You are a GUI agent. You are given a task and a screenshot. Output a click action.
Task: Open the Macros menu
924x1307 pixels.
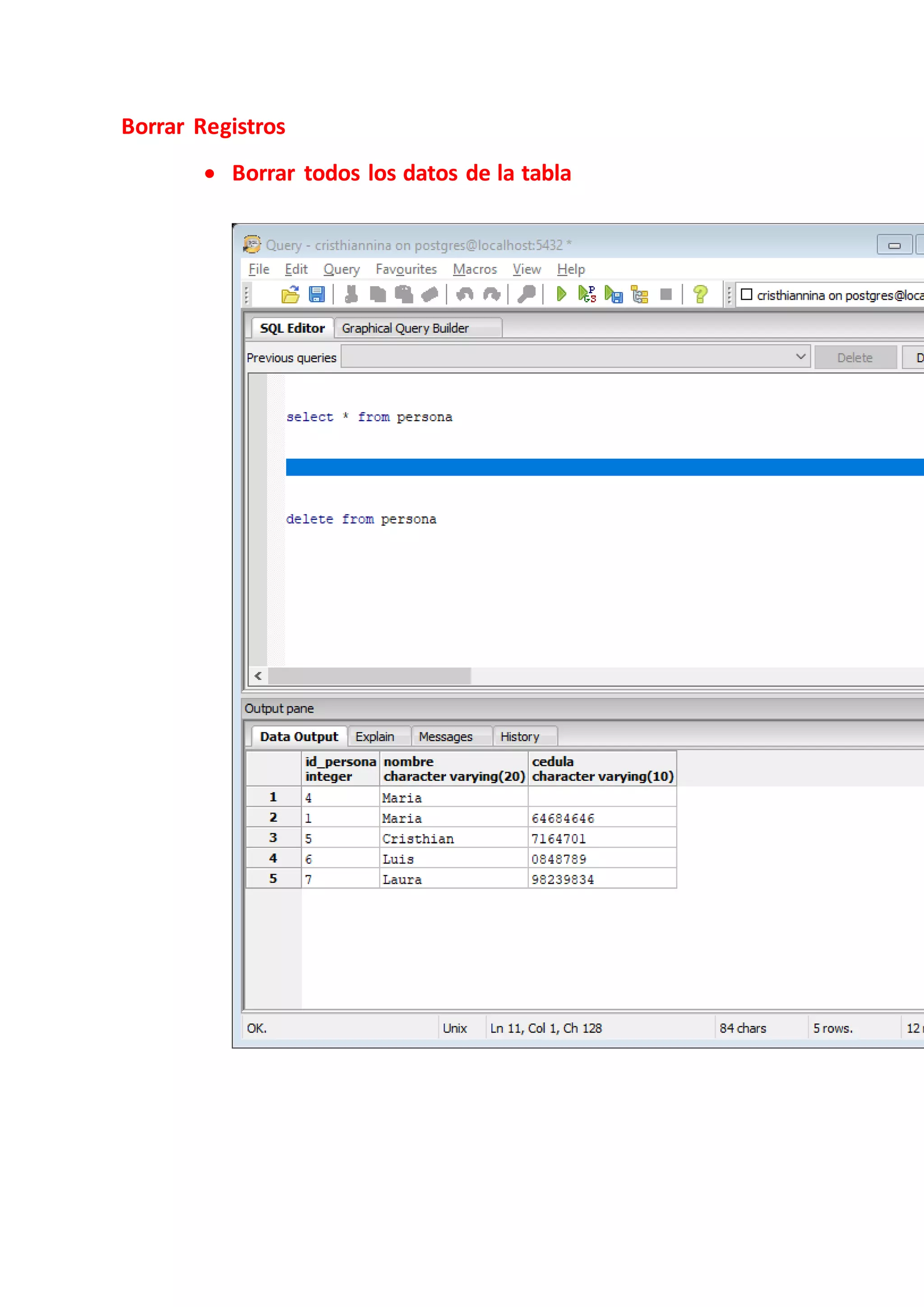(x=475, y=269)
